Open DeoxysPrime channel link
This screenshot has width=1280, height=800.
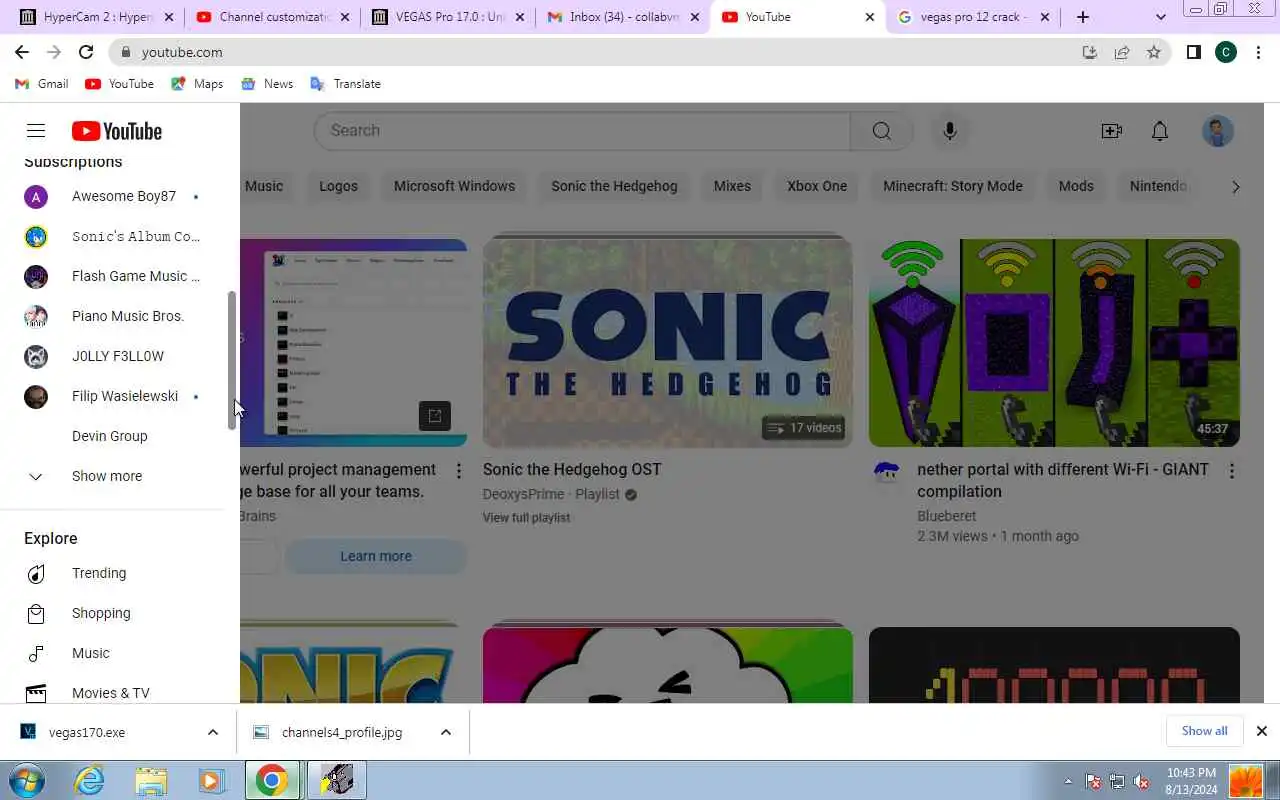point(524,494)
